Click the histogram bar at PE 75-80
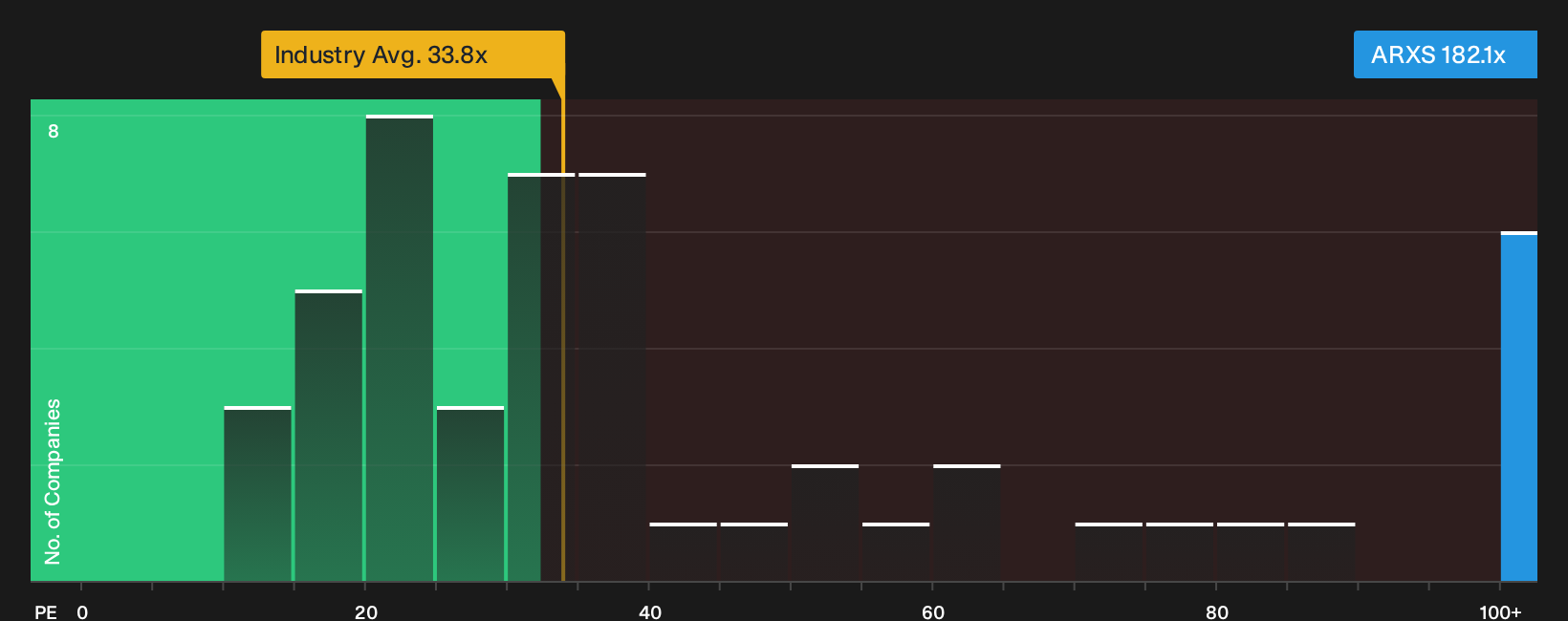Image resolution: width=1568 pixels, height=621 pixels. [x=1180, y=552]
